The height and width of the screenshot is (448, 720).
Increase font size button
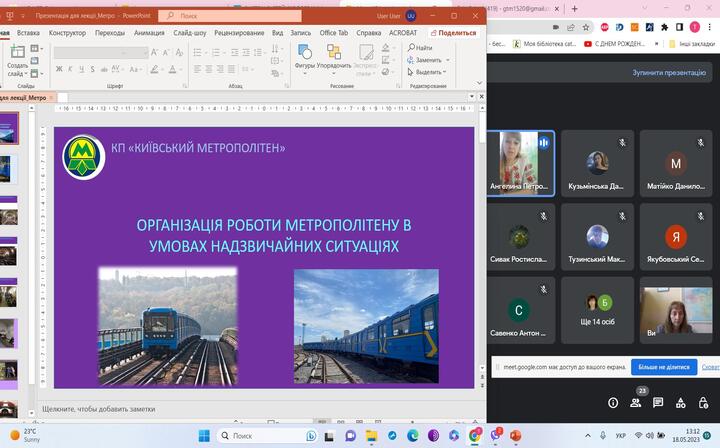(x=155, y=52)
